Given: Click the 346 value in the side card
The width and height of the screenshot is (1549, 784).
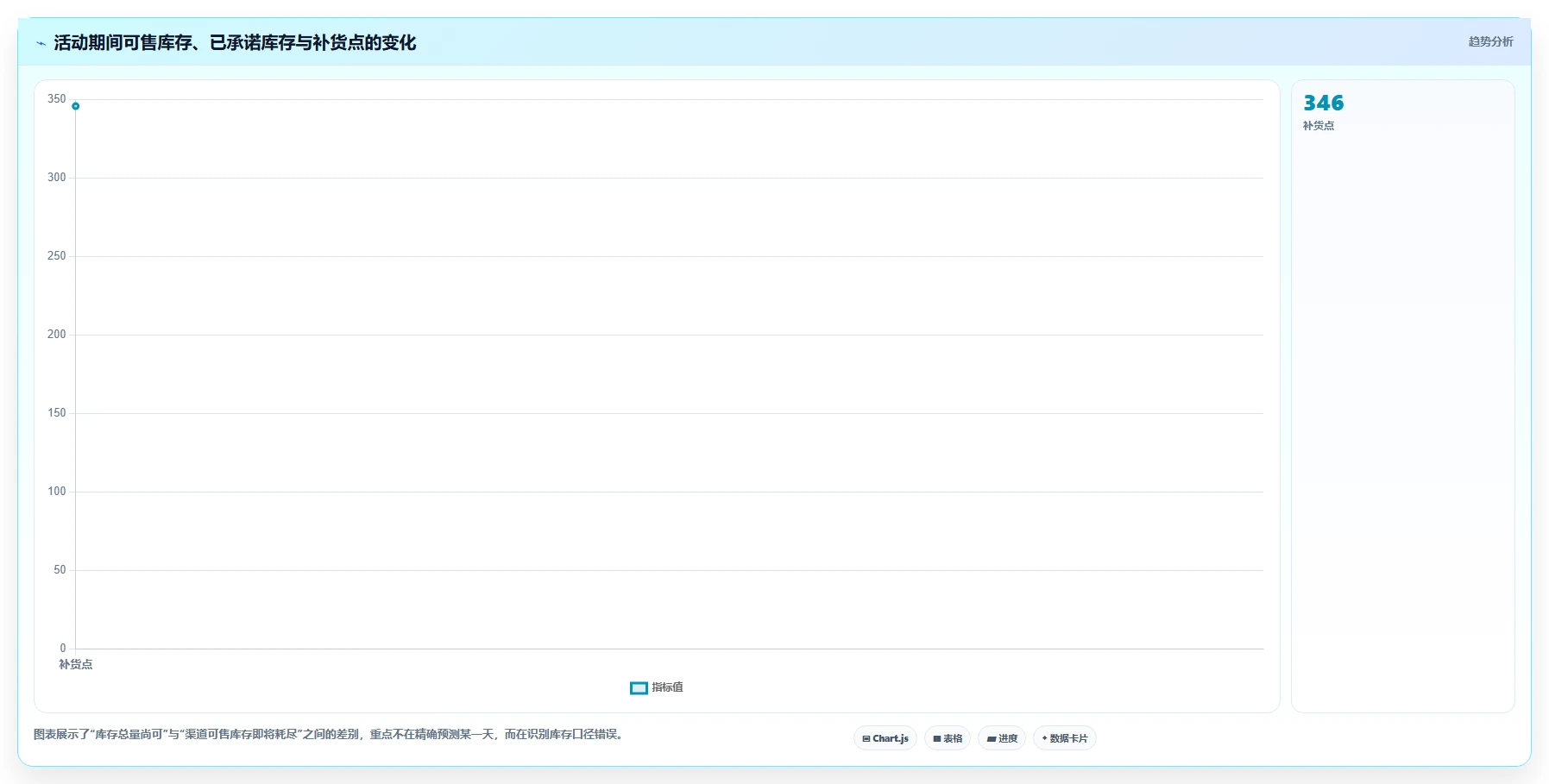Looking at the screenshot, I should click(x=1323, y=103).
